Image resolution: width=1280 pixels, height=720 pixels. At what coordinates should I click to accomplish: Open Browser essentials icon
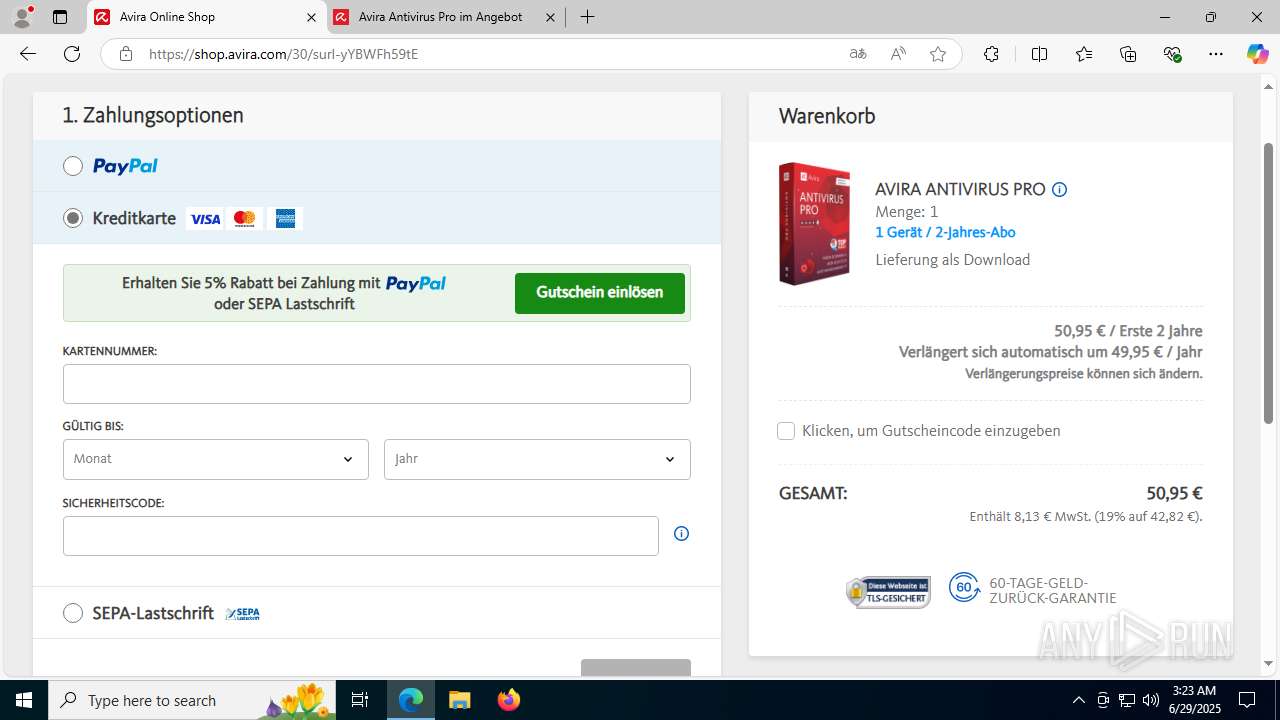pos(1173,54)
